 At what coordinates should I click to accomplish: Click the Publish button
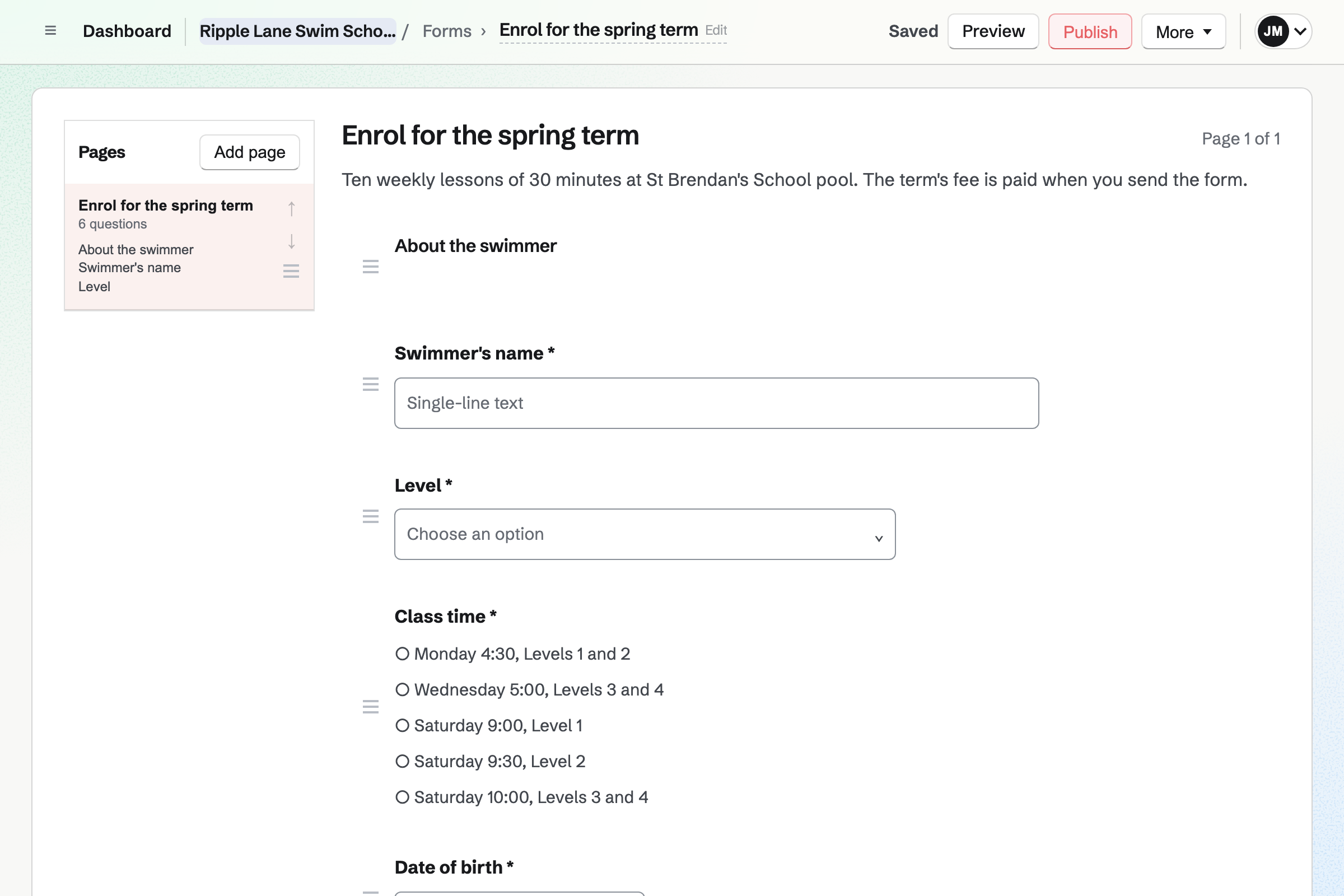1090,31
